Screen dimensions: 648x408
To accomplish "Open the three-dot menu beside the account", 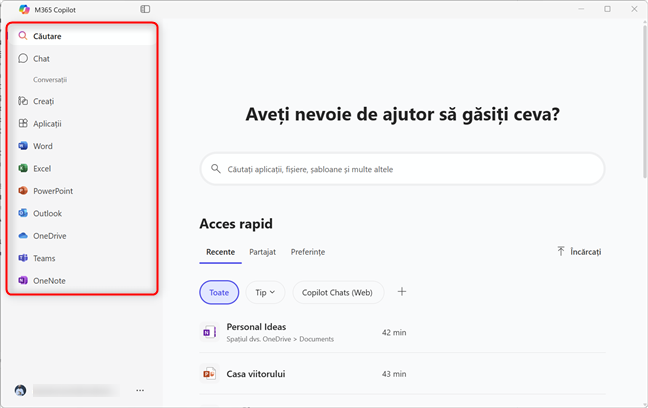I will coord(140,390).
